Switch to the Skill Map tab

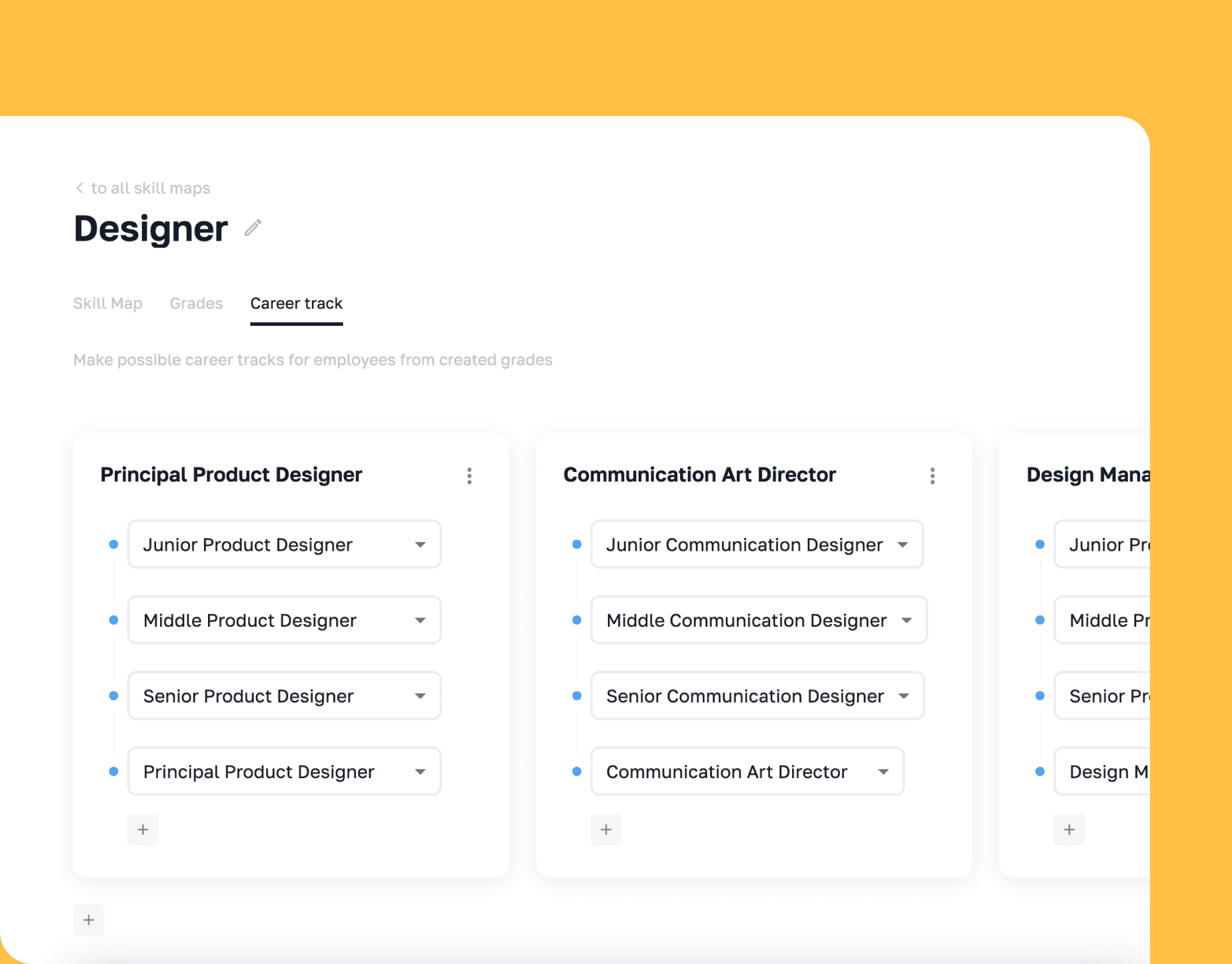[107, 303]
